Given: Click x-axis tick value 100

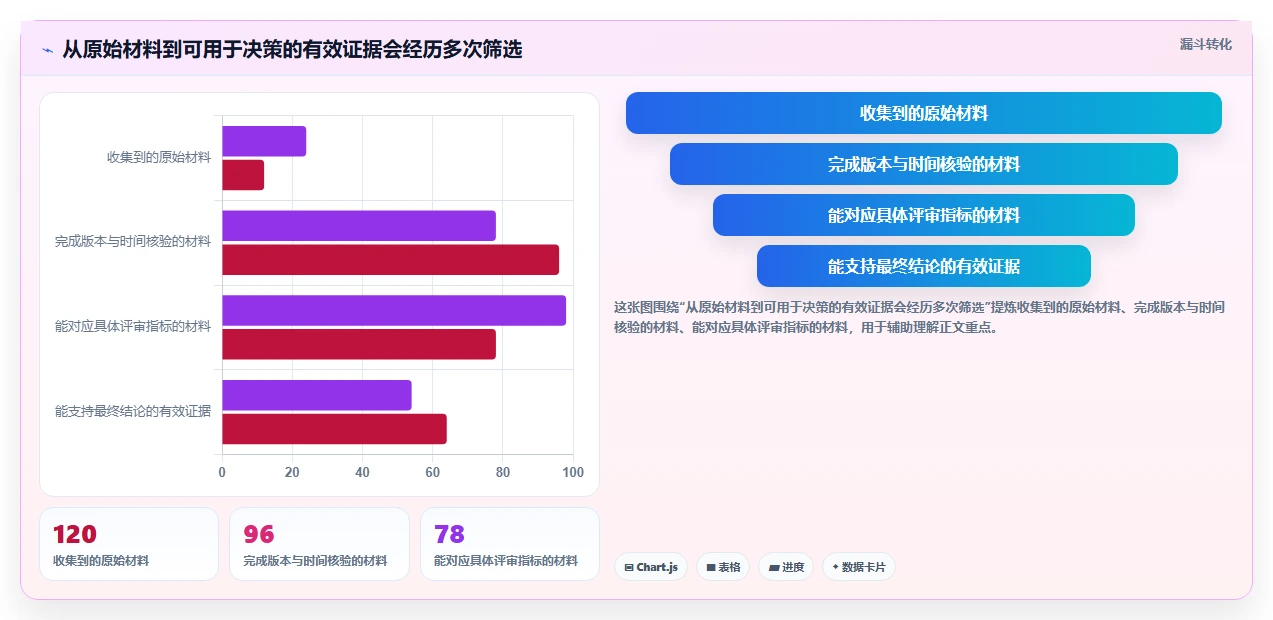Looking at the screenshot, I should click(x=573, y=473).
